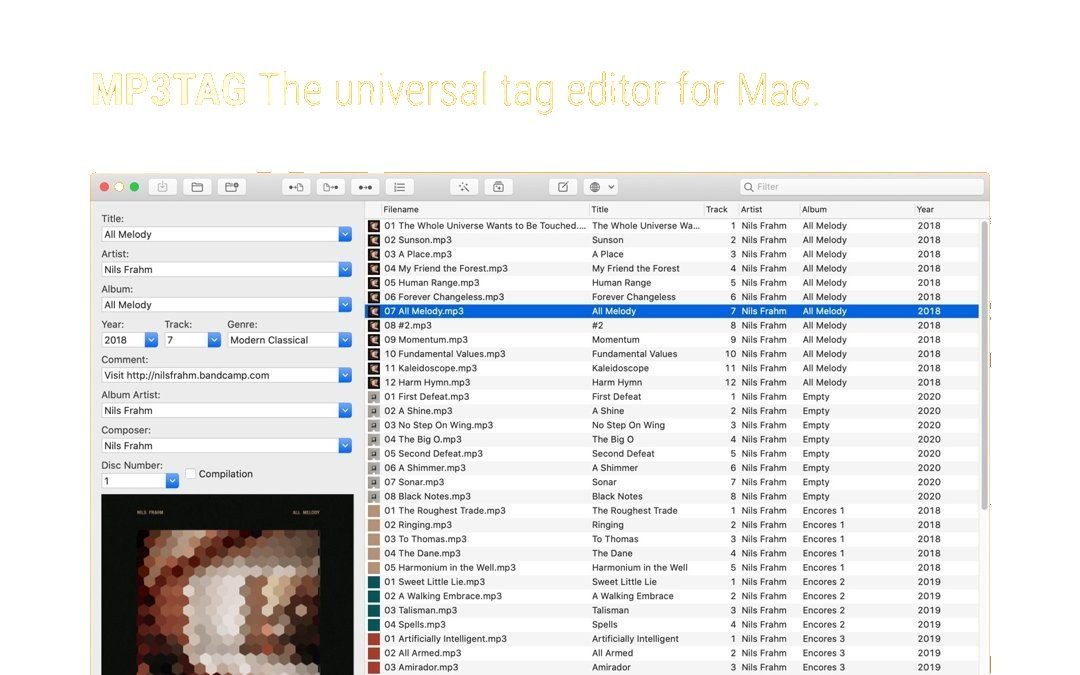This screenshot has width=1080, height=675.
Task: Open the Disc Number dropdown arrow
Action: pyautogui.click(x=172, y=481)
